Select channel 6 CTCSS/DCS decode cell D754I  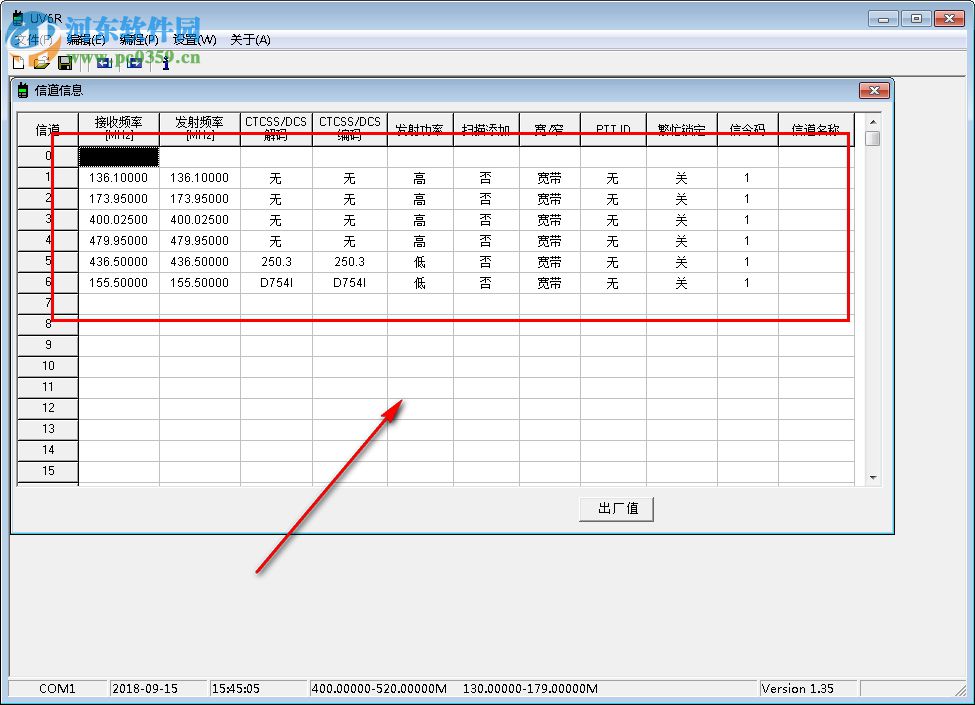(276, 283)
